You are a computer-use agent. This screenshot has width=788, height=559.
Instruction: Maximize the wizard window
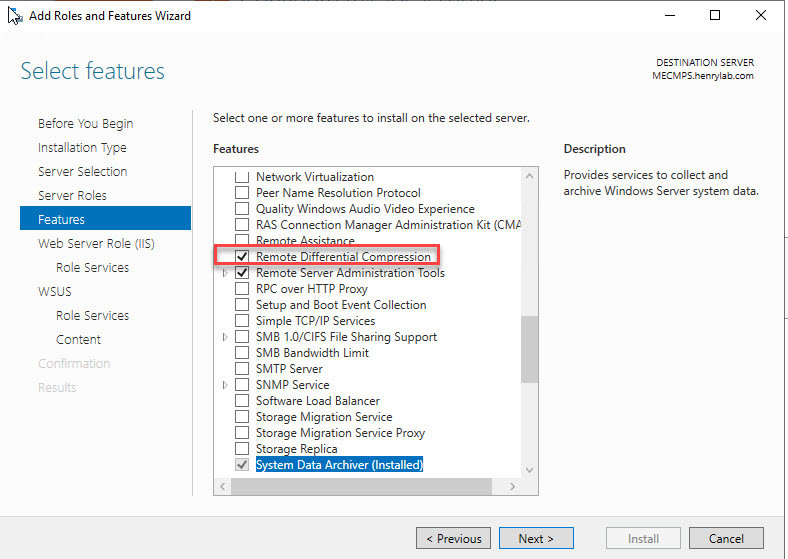pos(715,15)
